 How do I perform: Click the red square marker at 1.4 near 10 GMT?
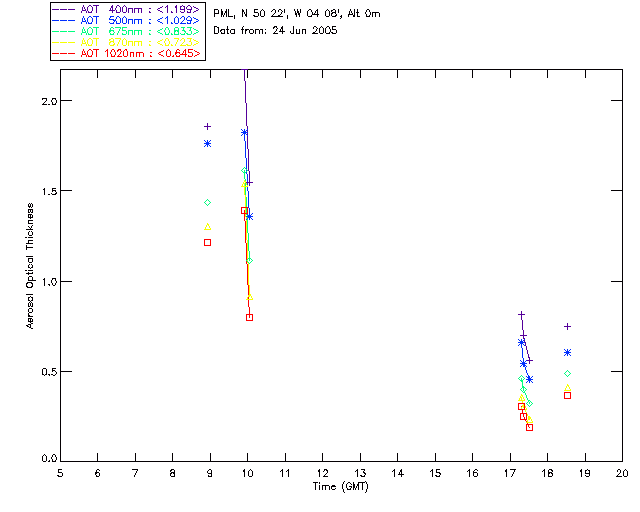point(244,211)
